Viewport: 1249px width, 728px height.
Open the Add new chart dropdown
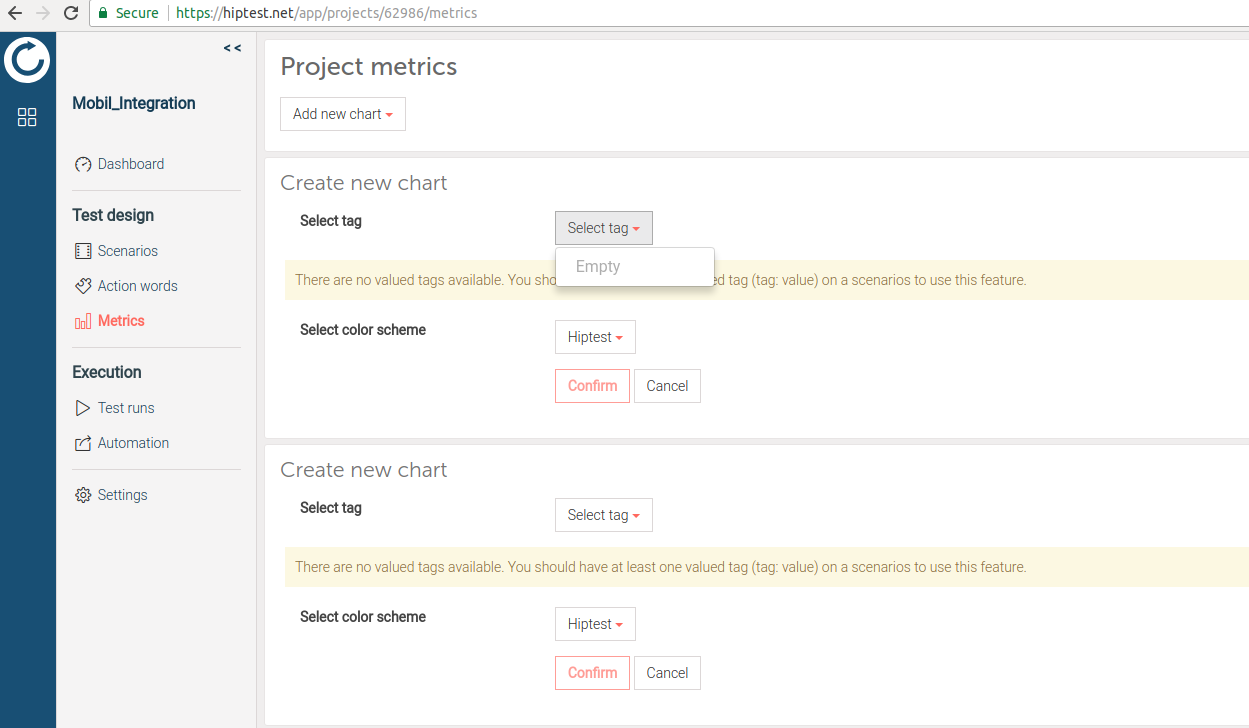pos(342,114)
